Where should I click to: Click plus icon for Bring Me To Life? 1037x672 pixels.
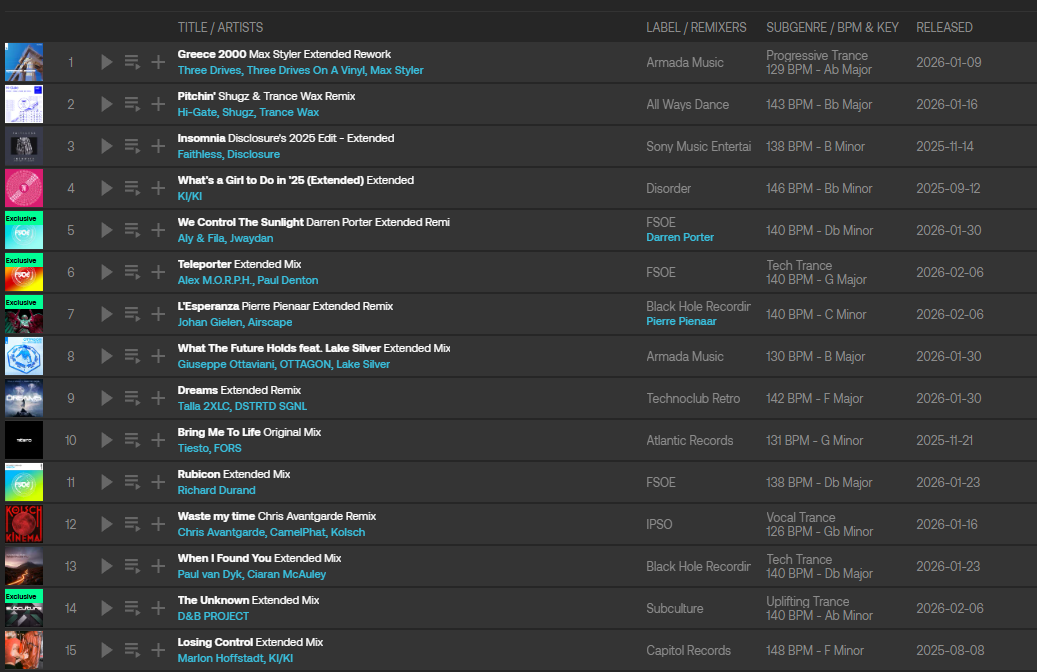(x=158, y=440)
